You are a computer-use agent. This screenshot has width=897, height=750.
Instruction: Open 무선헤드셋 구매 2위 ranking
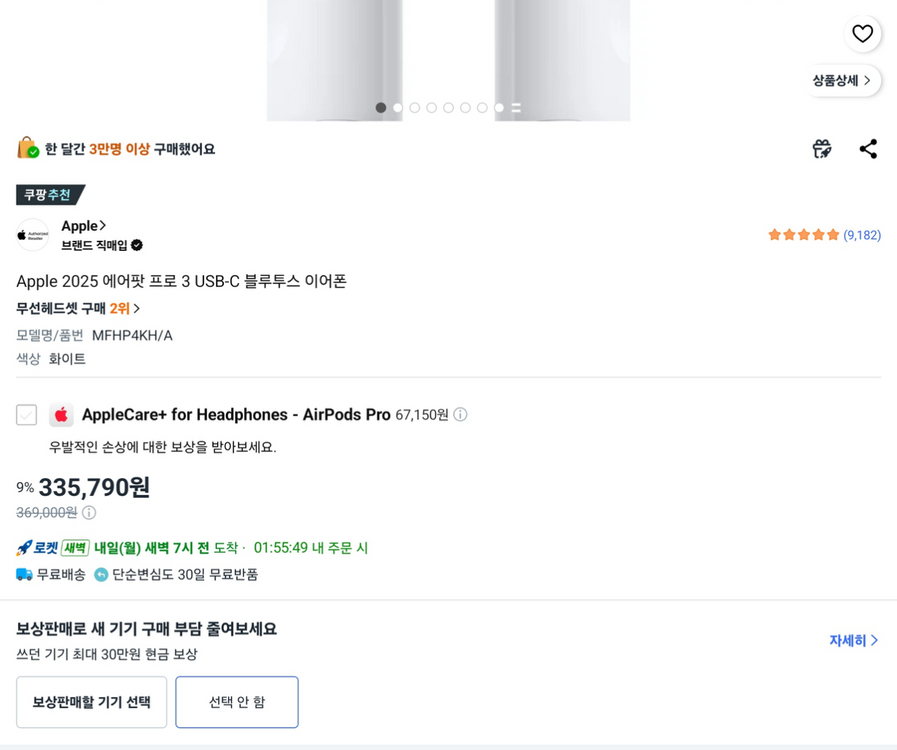pos(78,308)
